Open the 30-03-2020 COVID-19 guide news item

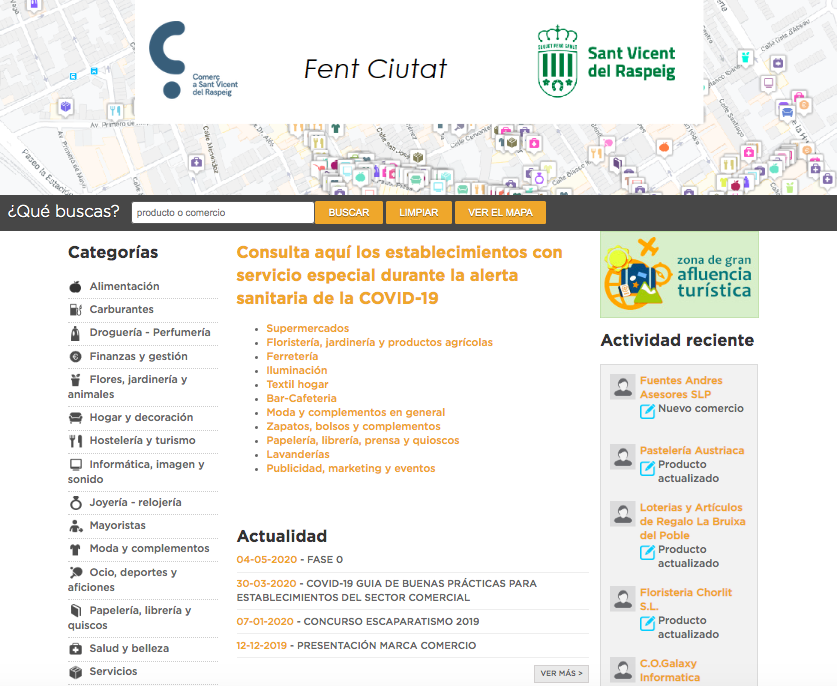click(386, 590)
